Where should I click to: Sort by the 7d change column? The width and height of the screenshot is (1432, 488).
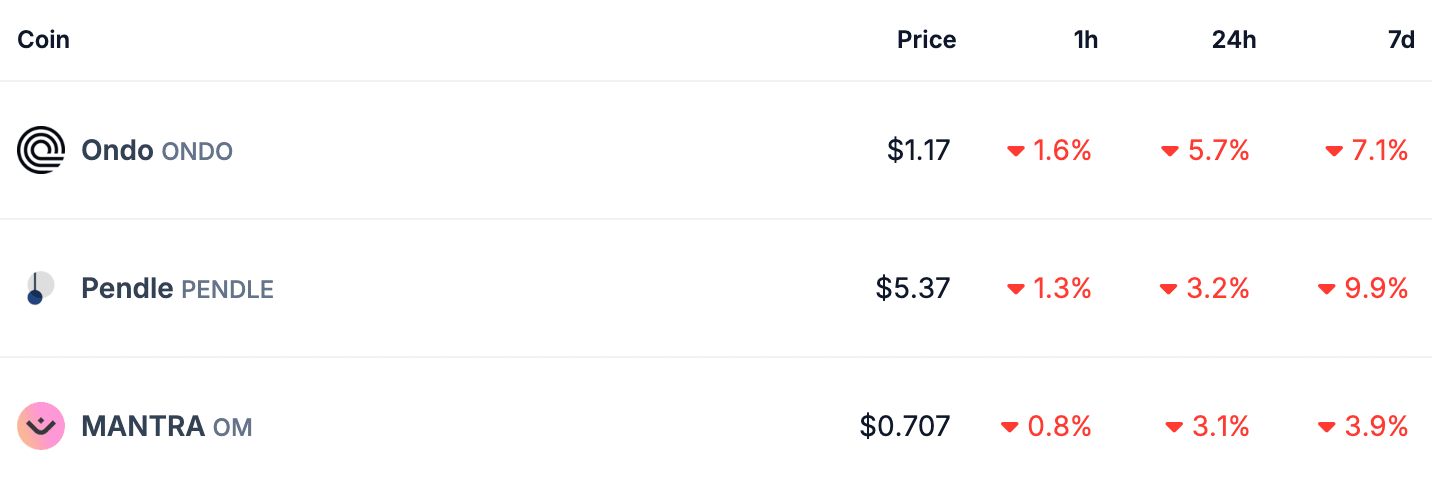(1402, 40)
